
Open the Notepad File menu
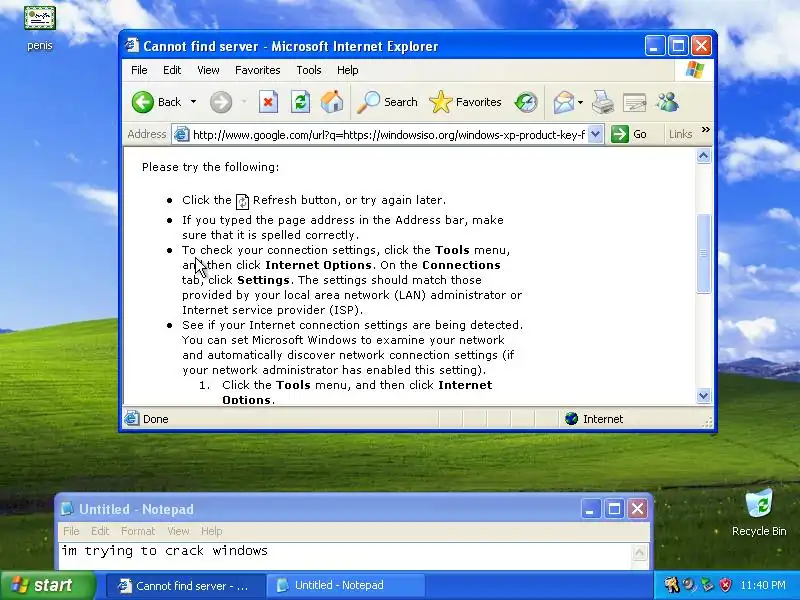[x=71, y=531]
